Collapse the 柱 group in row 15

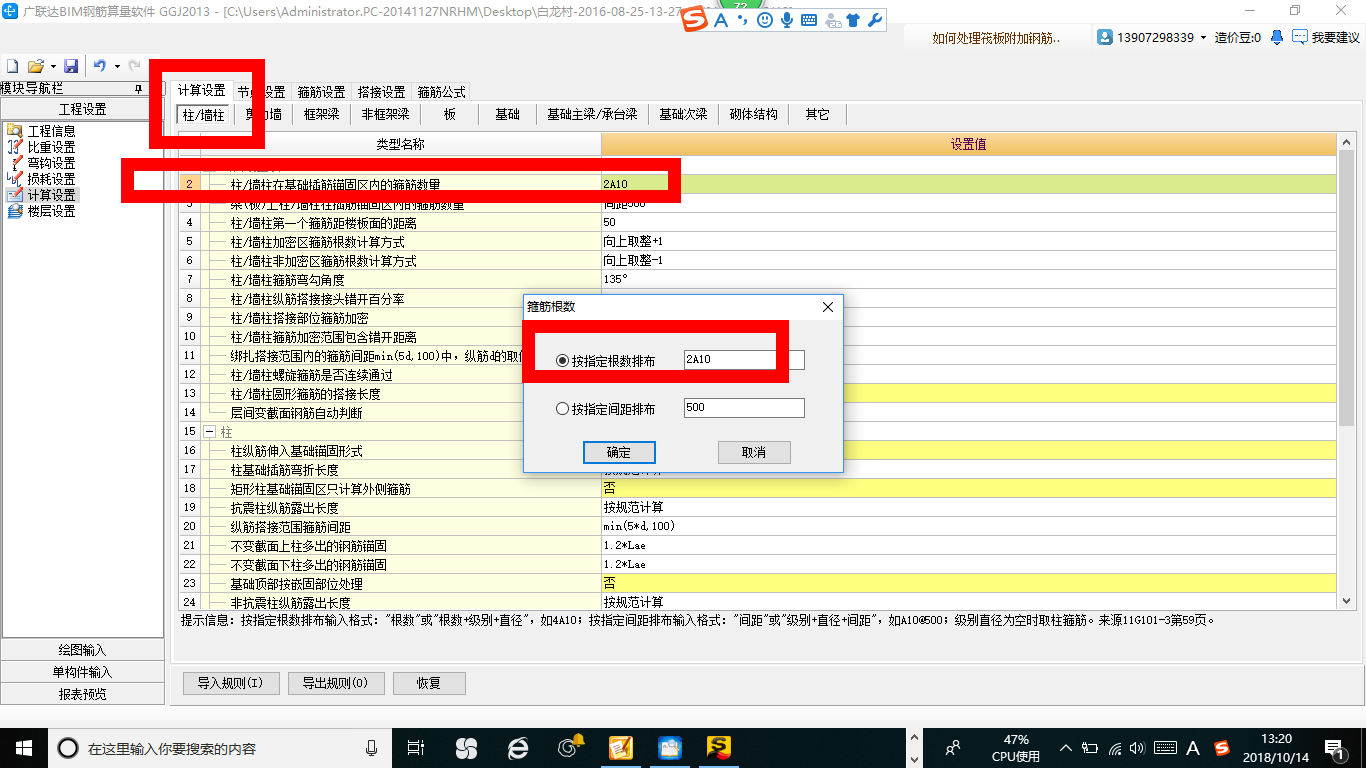(x=209, y=432)
